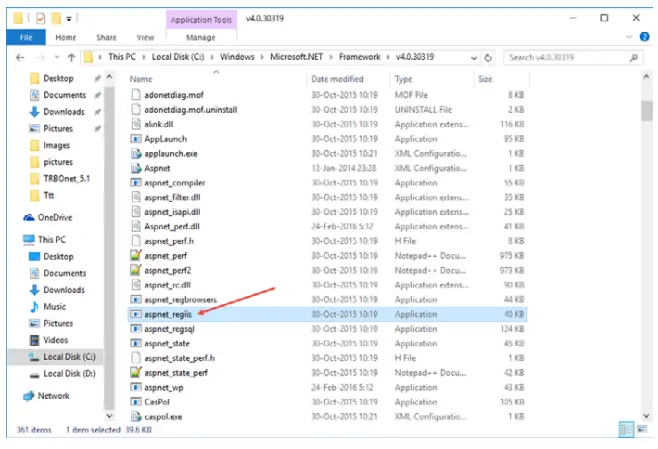
Task: Select the aspnet_filter.dll file icon
Action: tap(136, 197)
